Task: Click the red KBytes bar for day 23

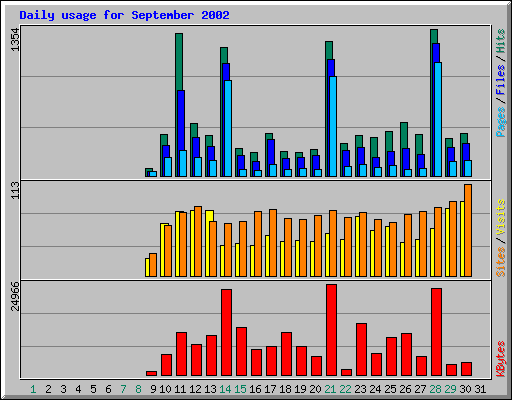Action: [362, 350]
